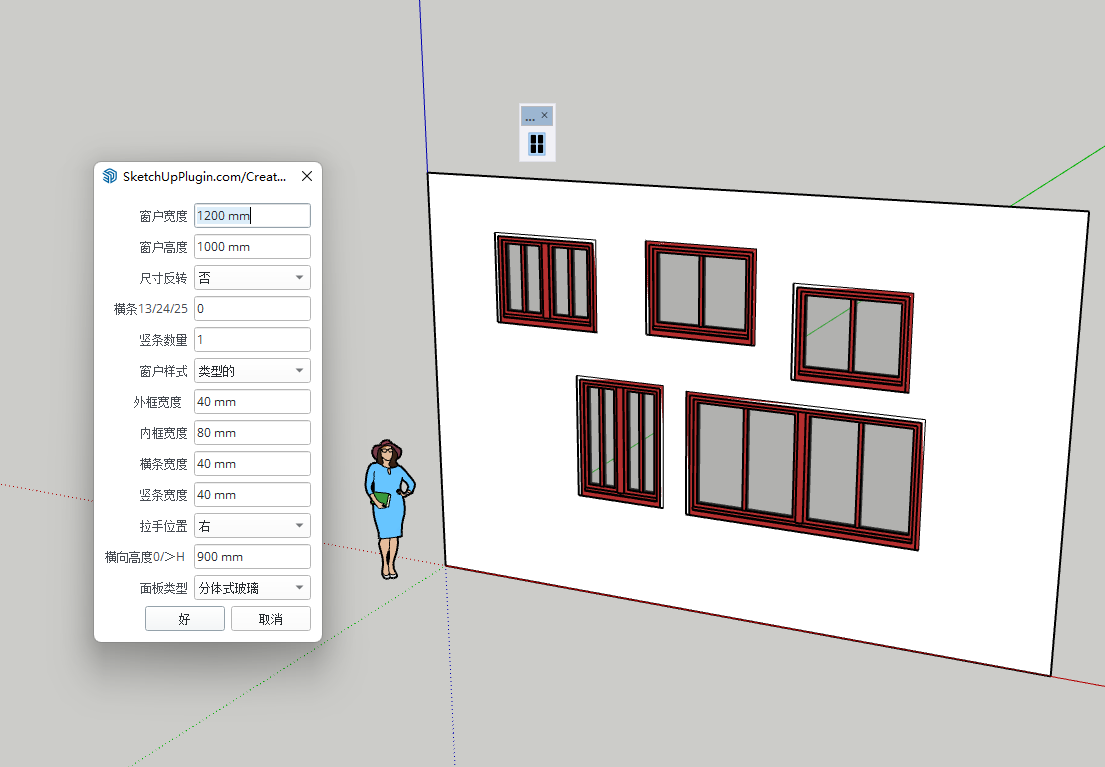Click the create window tool icon
The height and width of the screenshot is (767, 1105).
point(537,144)
